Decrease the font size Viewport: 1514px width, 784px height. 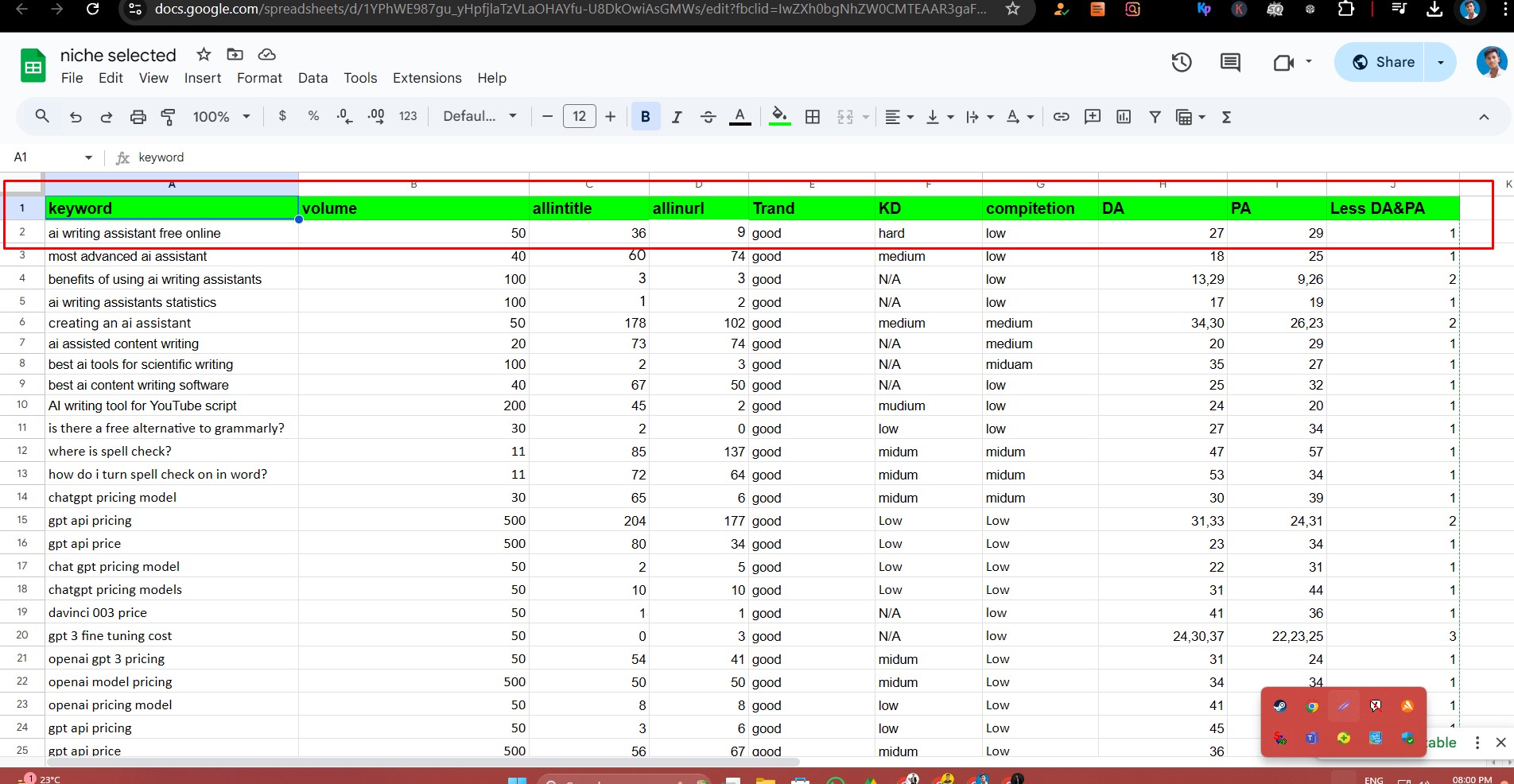coord(547,117)
